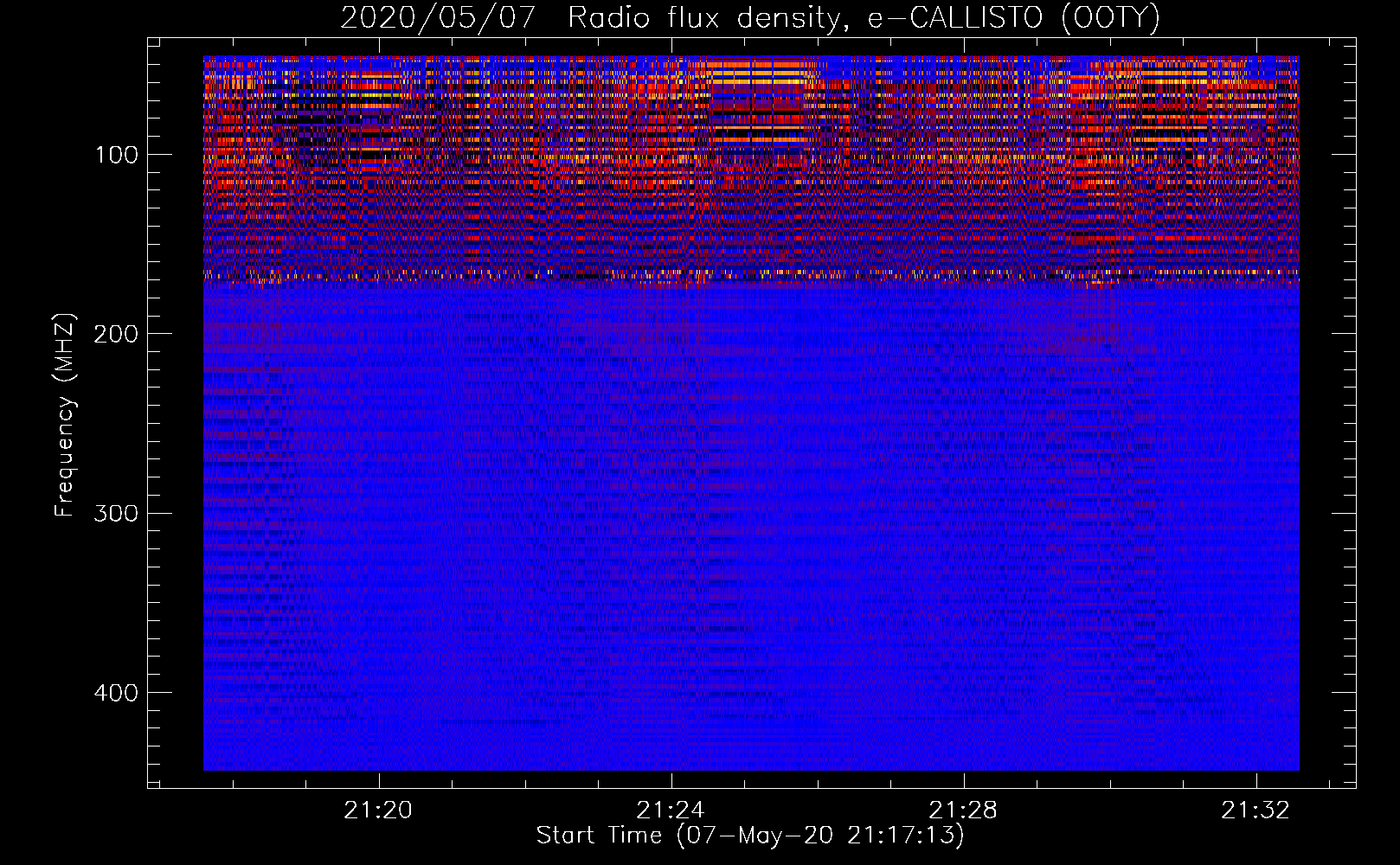Viewport: 1400px width, 865px height.
Task: Click the 21:24 time tick label
Action: (x=671, y=810)
